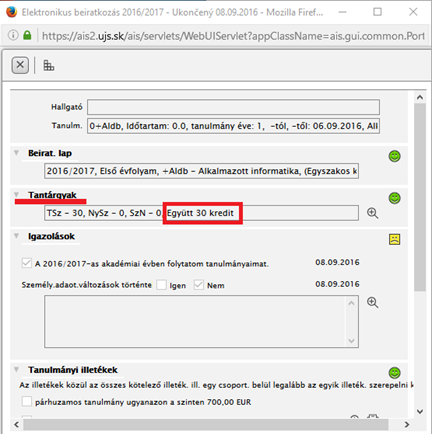Viewport: 432px width, 434px height.
Task: Open the hierarchy structure toolbar icon
Action: (x=49, y=65)
